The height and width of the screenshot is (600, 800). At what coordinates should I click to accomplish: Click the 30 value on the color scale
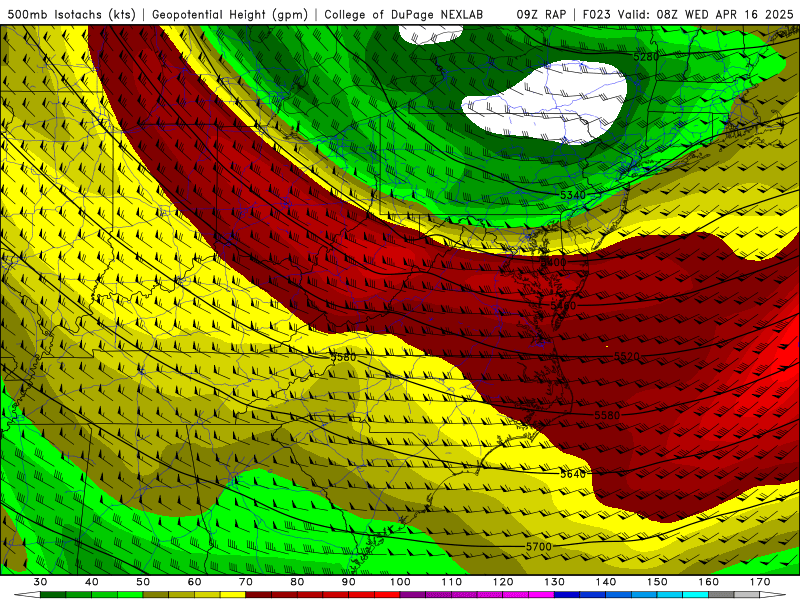pyautogui.click(x=40, y=582)
